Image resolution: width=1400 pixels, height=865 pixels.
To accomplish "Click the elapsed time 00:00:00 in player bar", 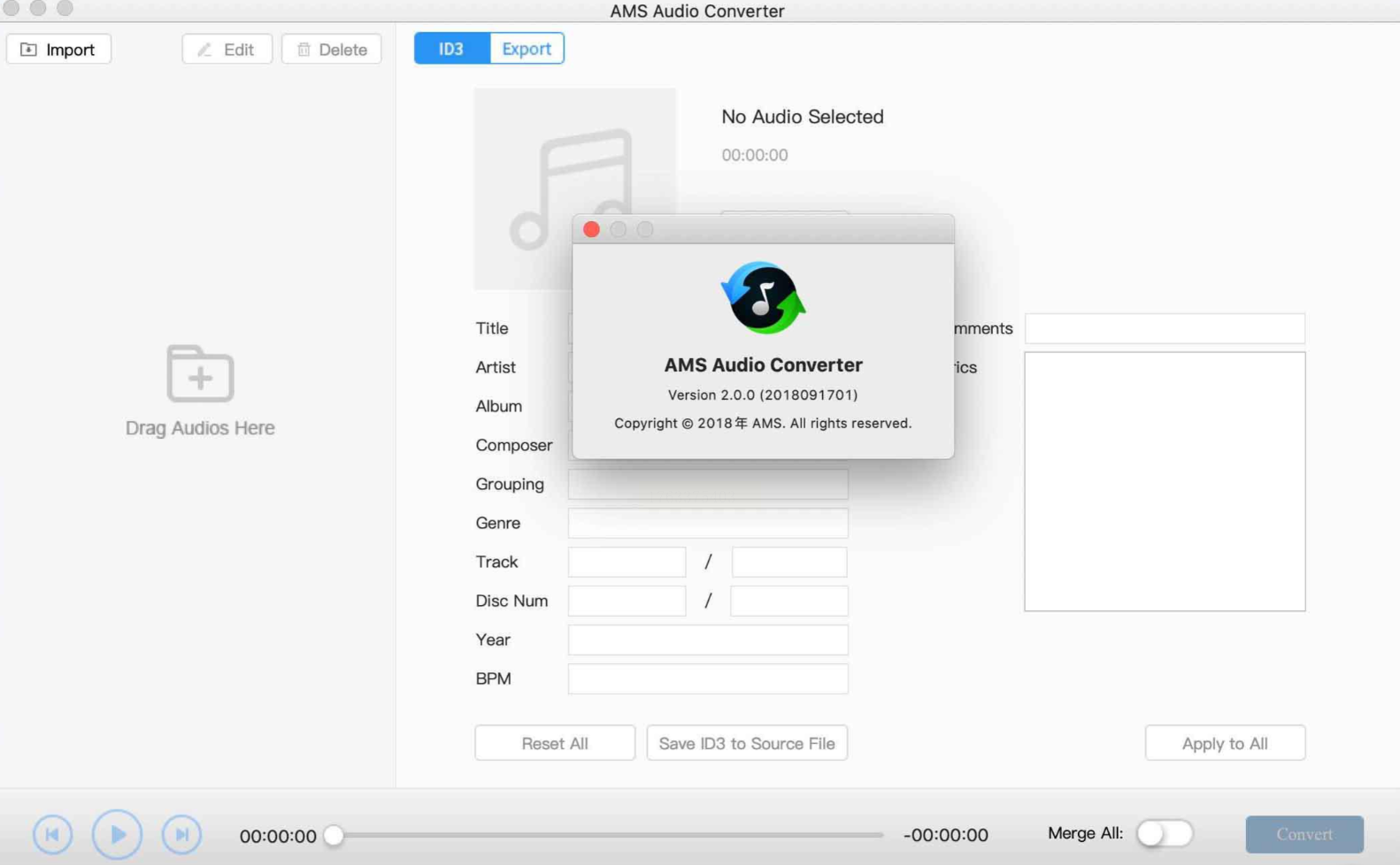I will pyautogui.click(x=278, y=836).
